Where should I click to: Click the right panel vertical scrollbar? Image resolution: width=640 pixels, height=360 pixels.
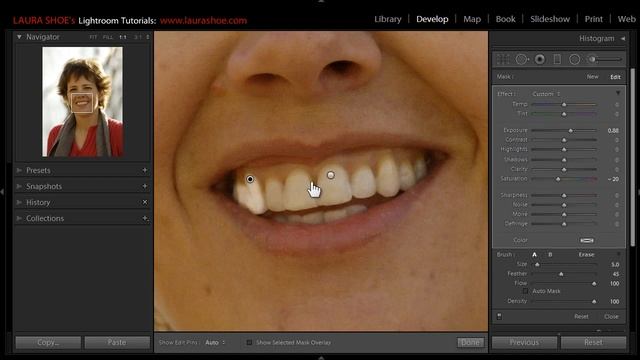pos(633,157)
